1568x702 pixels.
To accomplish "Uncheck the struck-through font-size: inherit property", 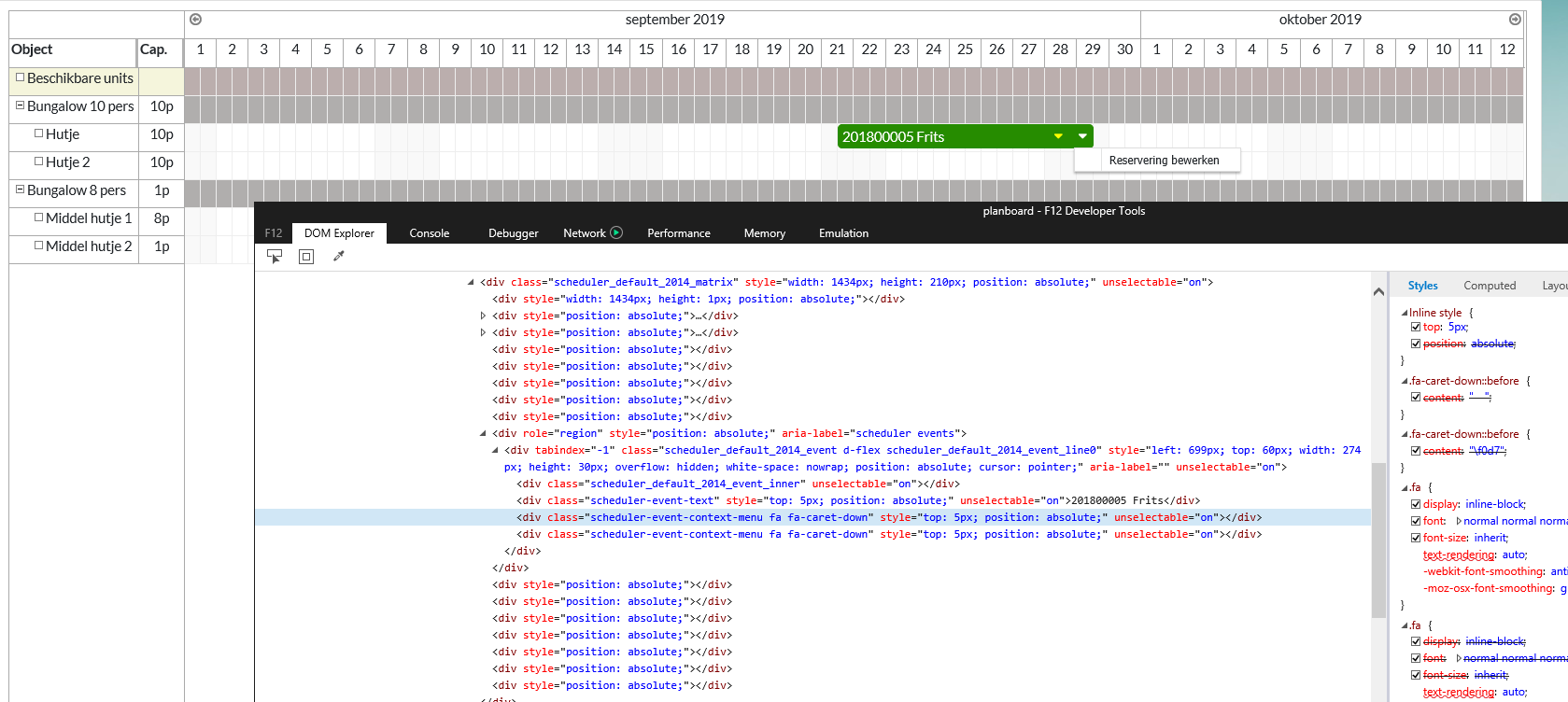I will [x=1416, y=675].
